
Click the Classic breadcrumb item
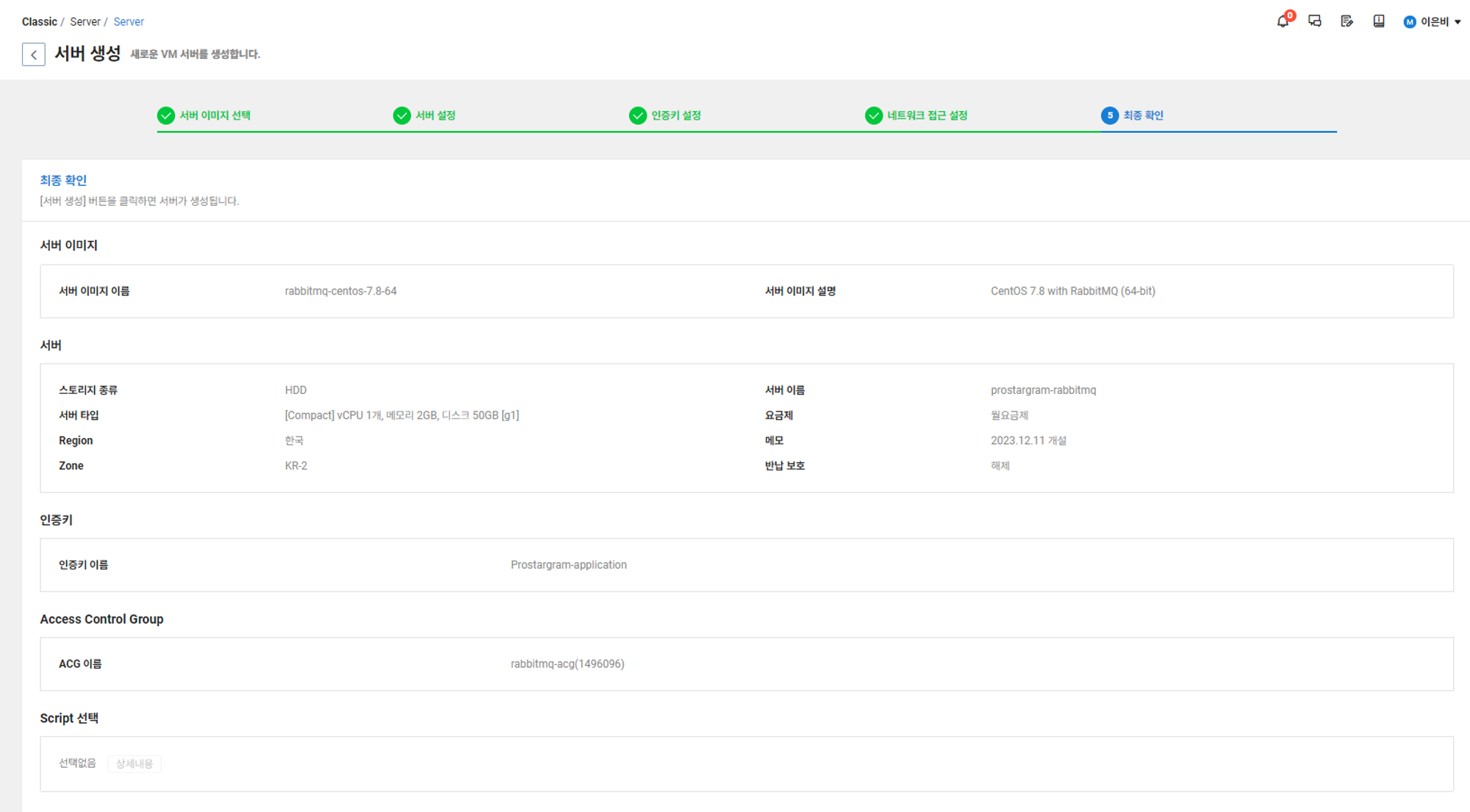click(40, 22)
